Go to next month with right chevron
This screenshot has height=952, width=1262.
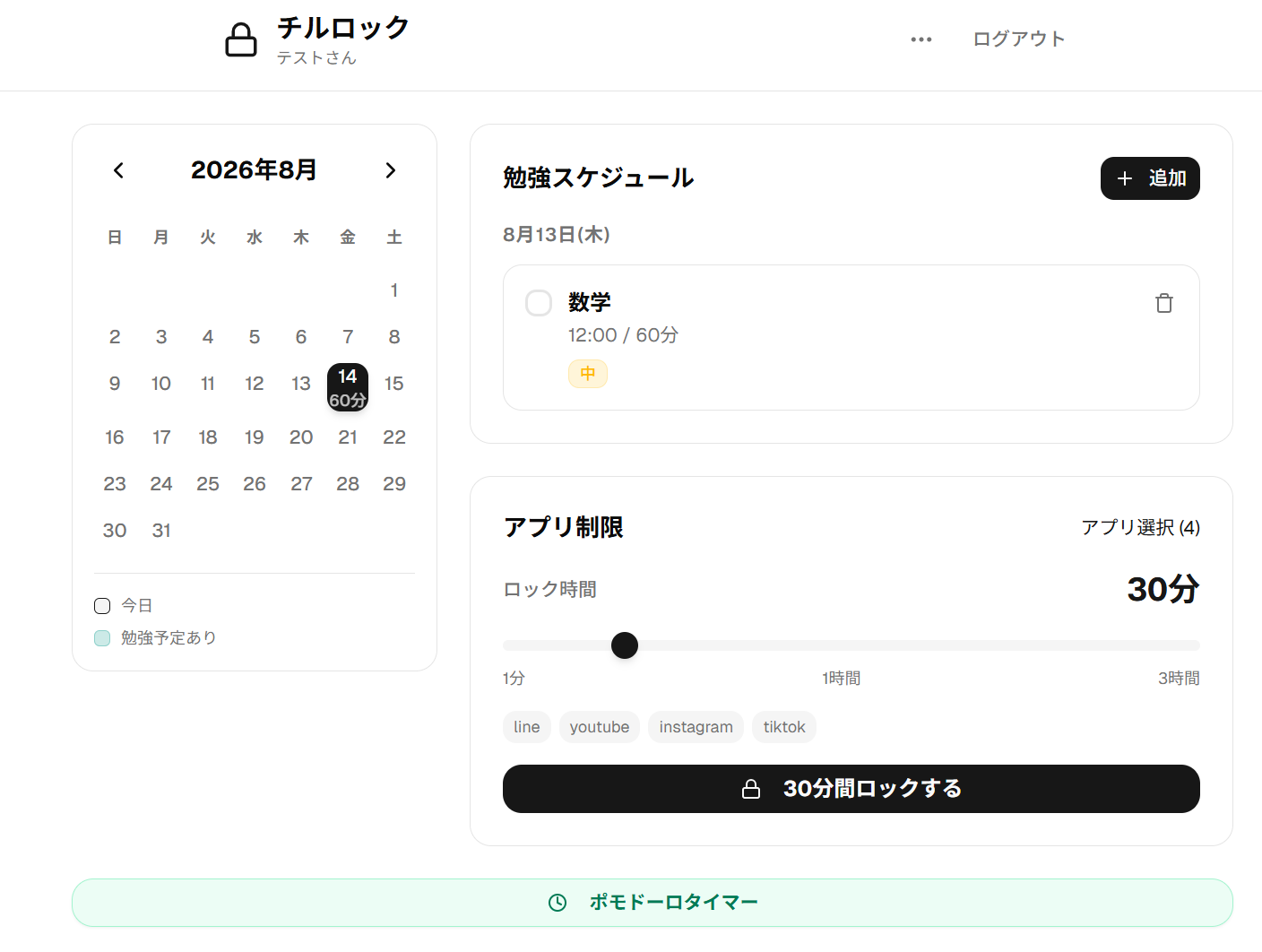391,170
